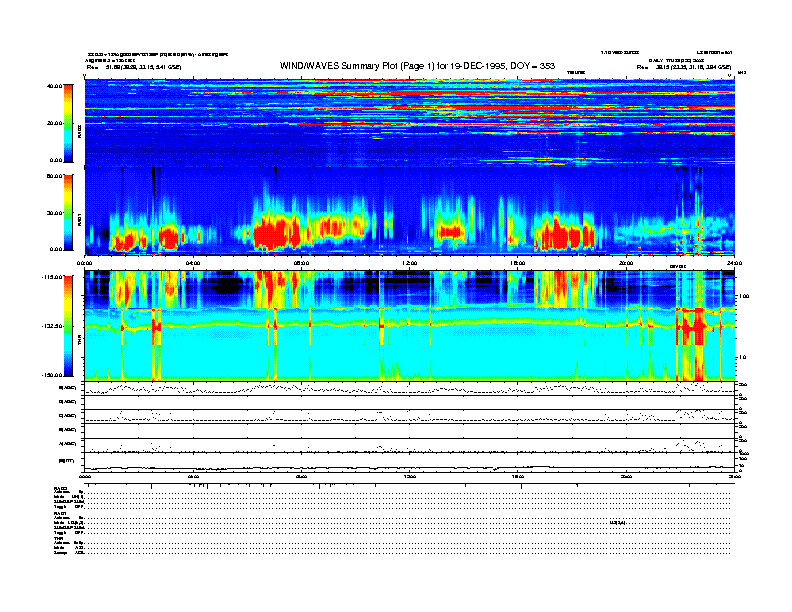Click the vertical RAD1 axis label
Viewport: 792px width, 612px height.
pos(79,219)
